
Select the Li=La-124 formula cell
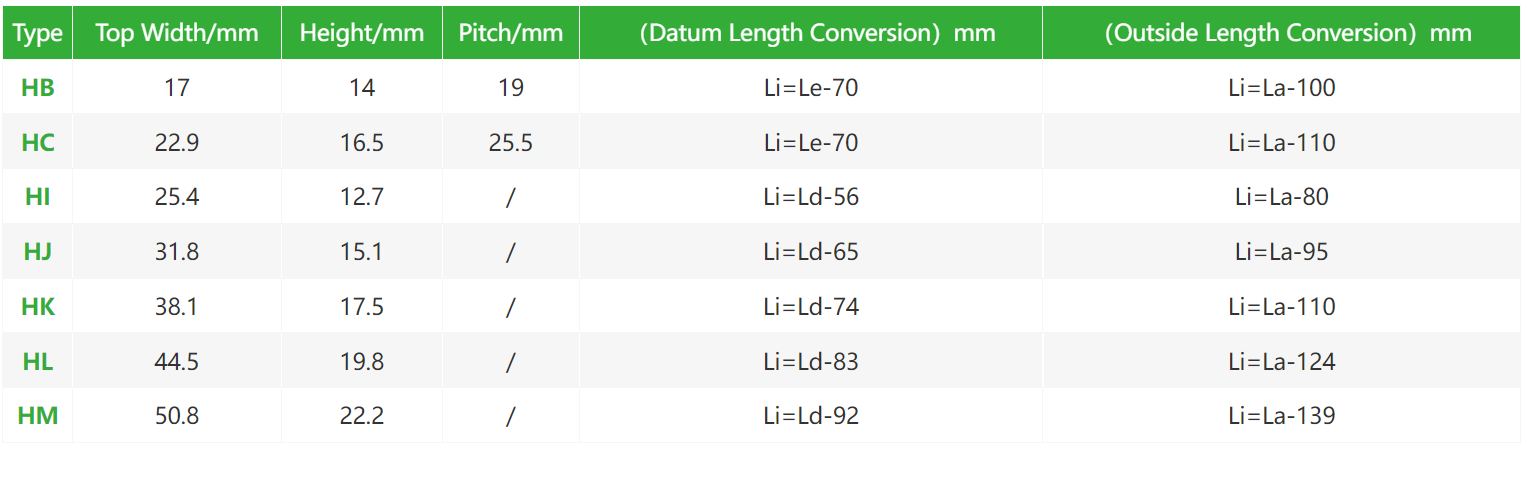click(x=1282, y=361)
